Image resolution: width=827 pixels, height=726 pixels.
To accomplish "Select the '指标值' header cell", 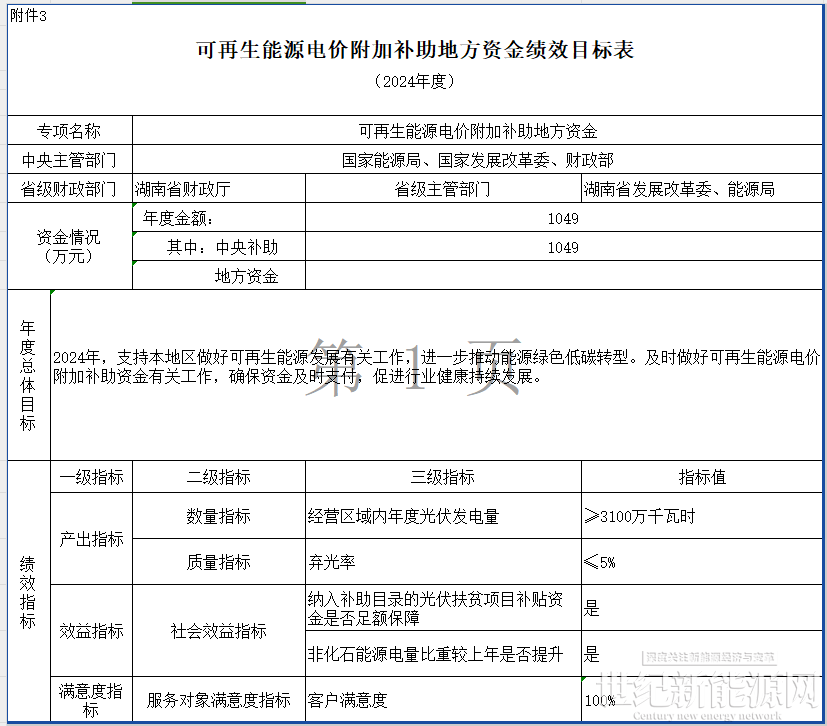I will click(702, 477).
